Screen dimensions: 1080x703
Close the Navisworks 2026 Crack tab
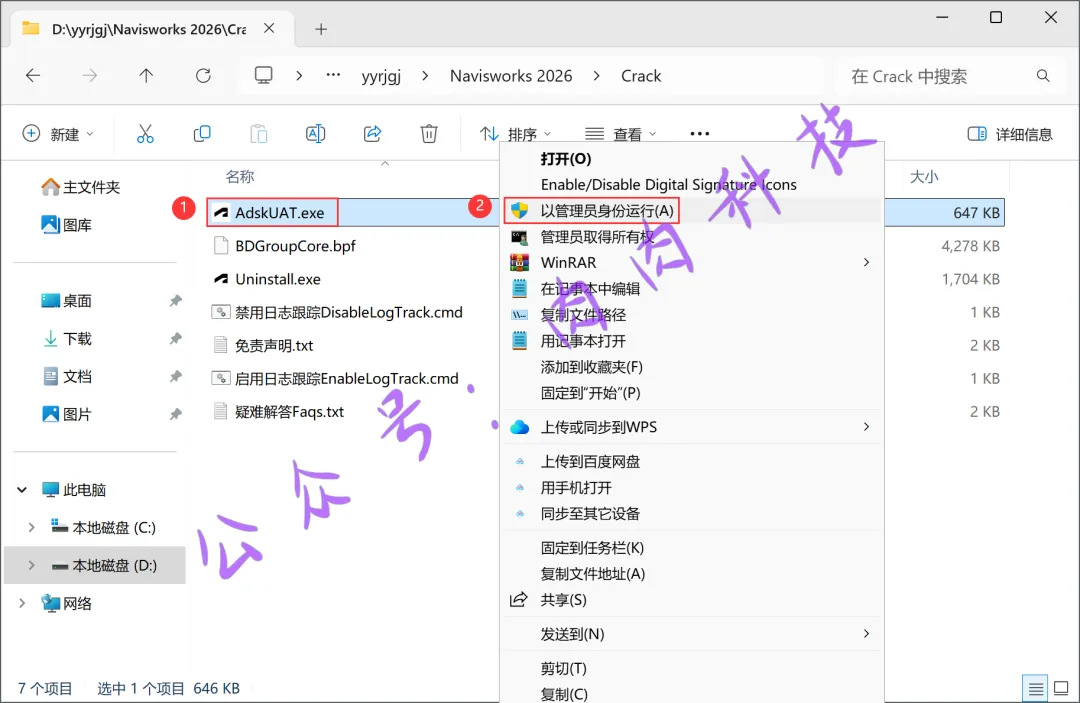[x=269, y=28]
